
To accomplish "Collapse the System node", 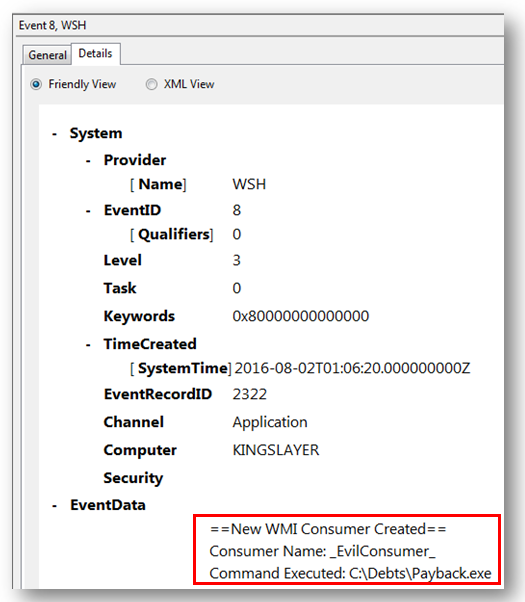I will pos(55,134).
